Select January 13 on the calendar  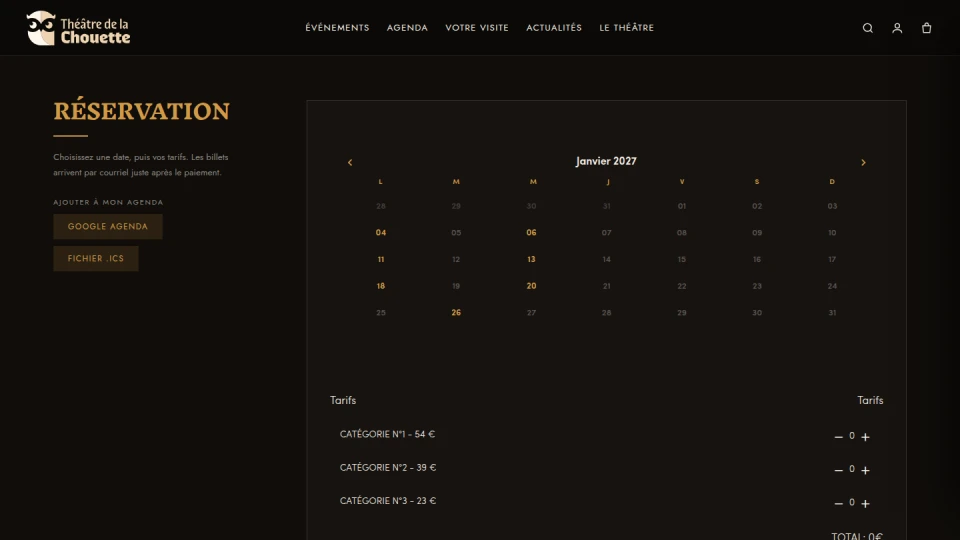(531, 260)
